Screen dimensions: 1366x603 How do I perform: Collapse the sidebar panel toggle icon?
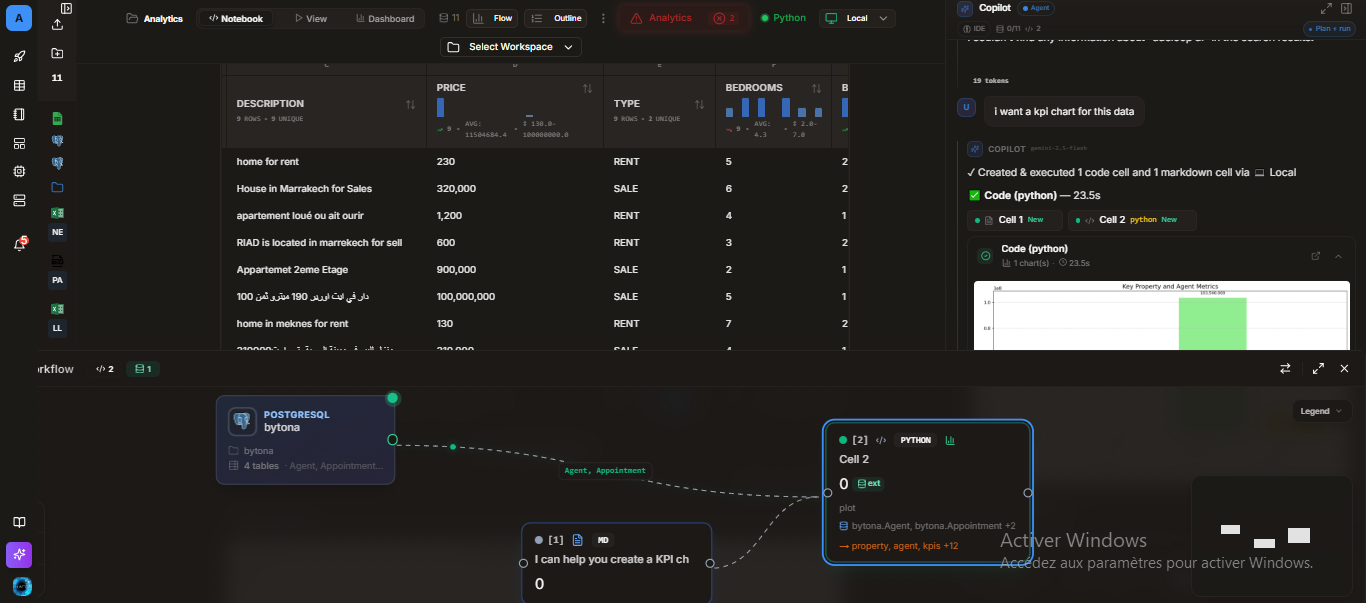click(x=67, y=8)
